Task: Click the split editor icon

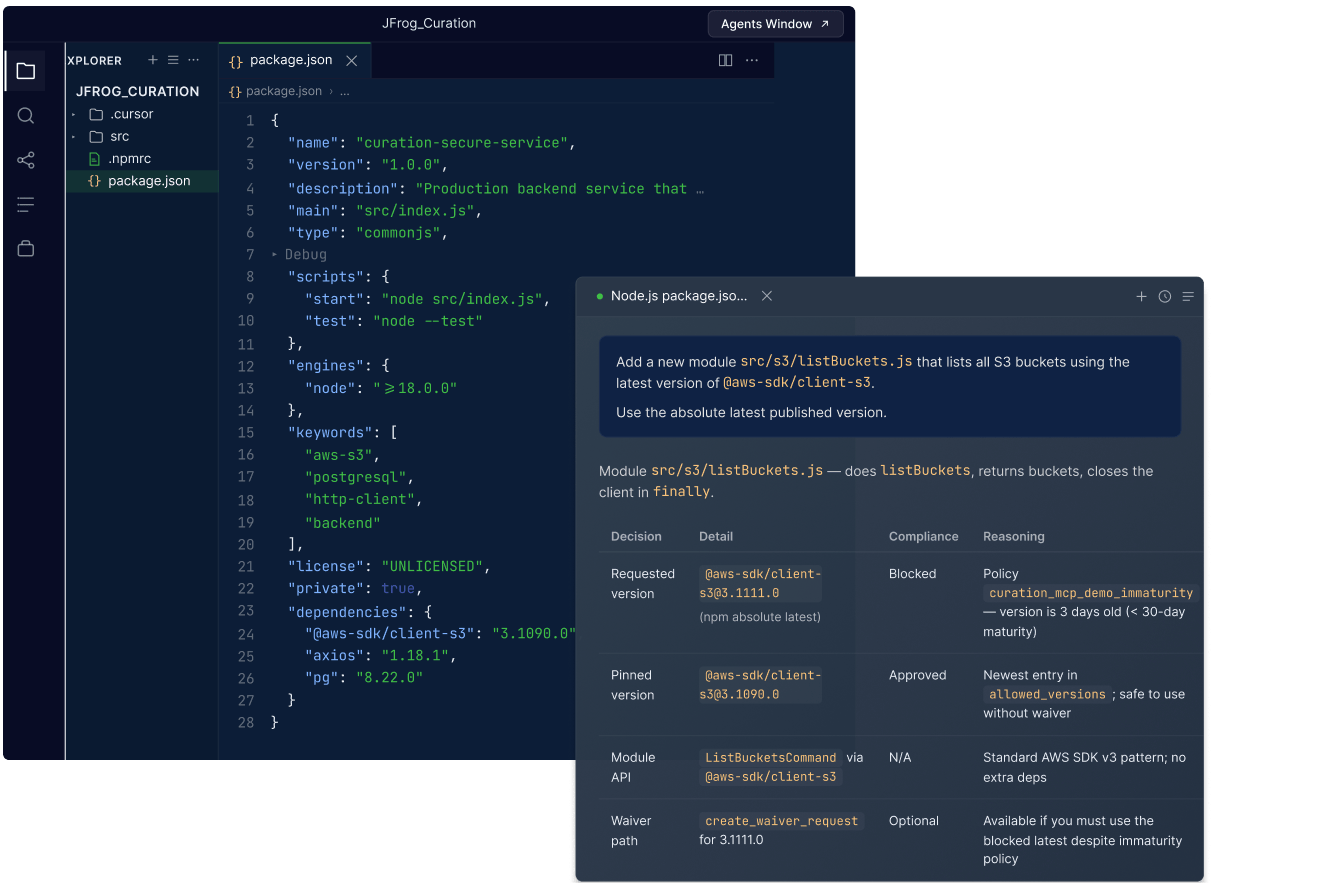Action: [x=726, y=60]
